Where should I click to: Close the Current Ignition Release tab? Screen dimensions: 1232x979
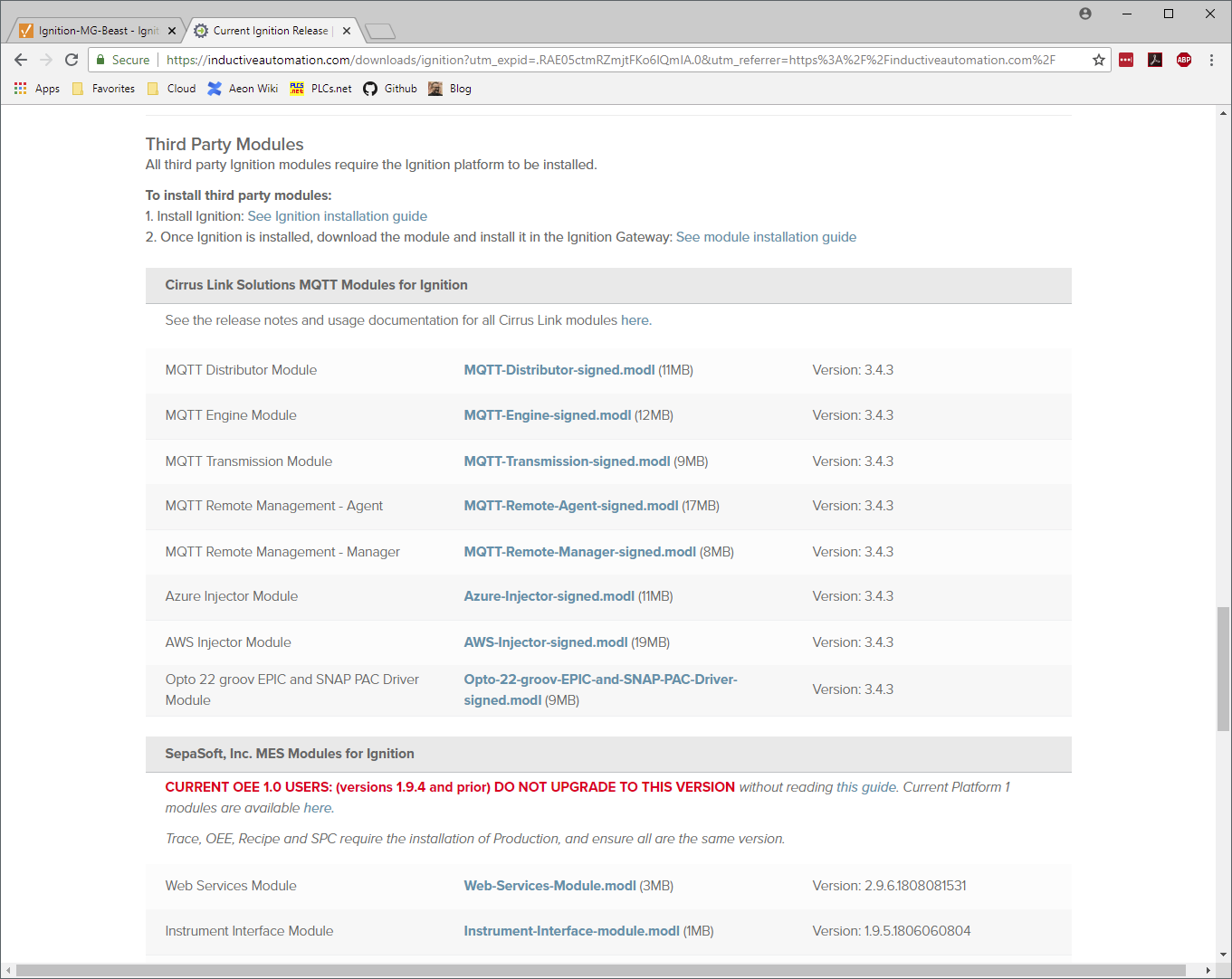(347, 31)
